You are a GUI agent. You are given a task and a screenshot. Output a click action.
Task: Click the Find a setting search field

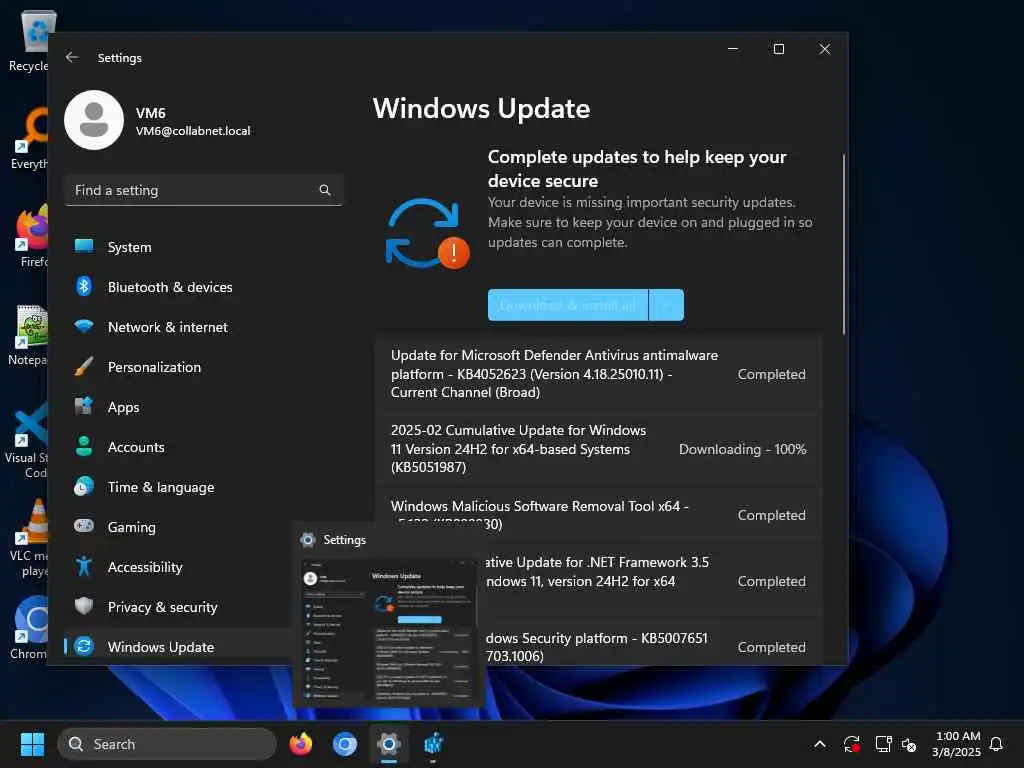tap(204, 190)
